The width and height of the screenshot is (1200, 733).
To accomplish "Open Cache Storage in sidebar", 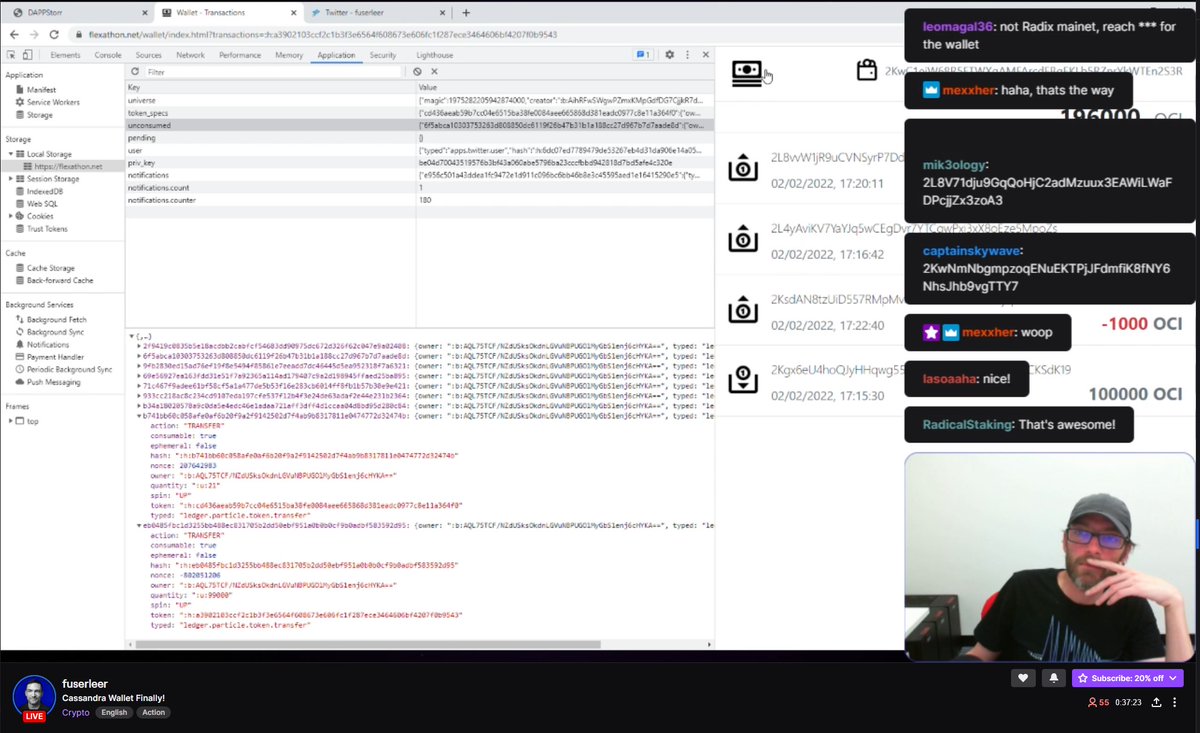I will (43, 268).
